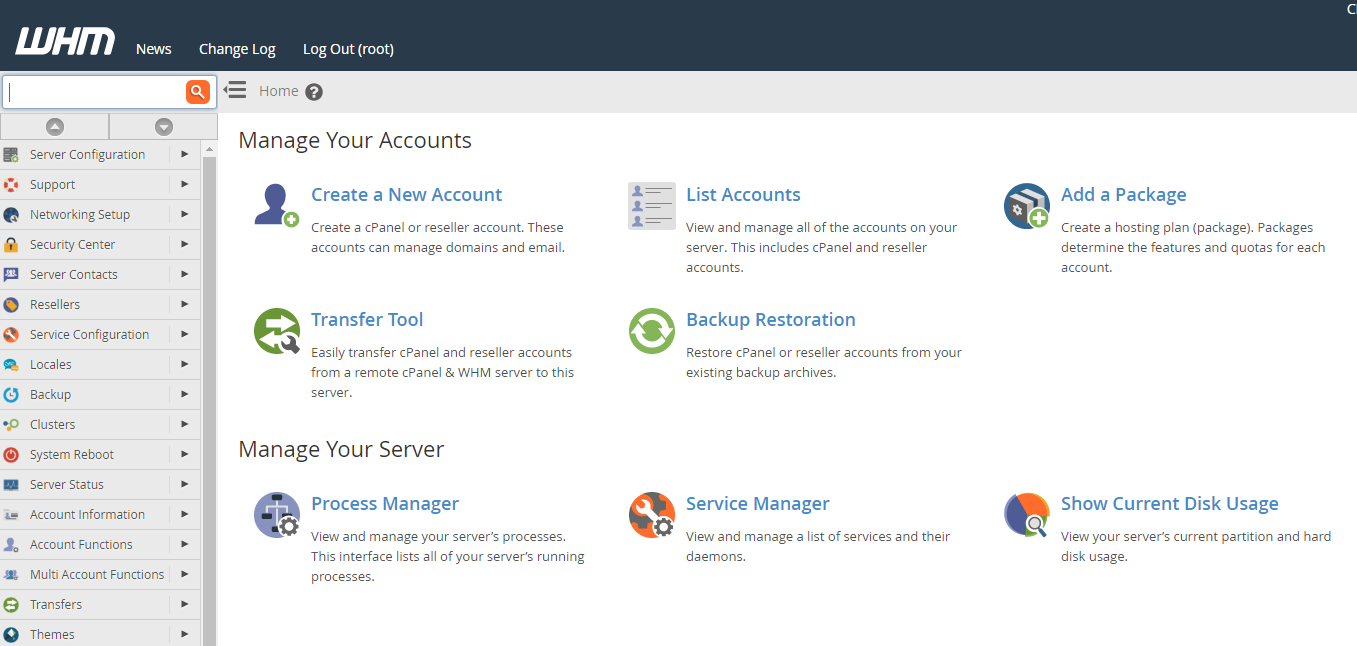Image resolution: width=1357 pixels, height=646 pixels.
Task: Click the sidebar expand-all down arrow
Action: coord(164,127)
